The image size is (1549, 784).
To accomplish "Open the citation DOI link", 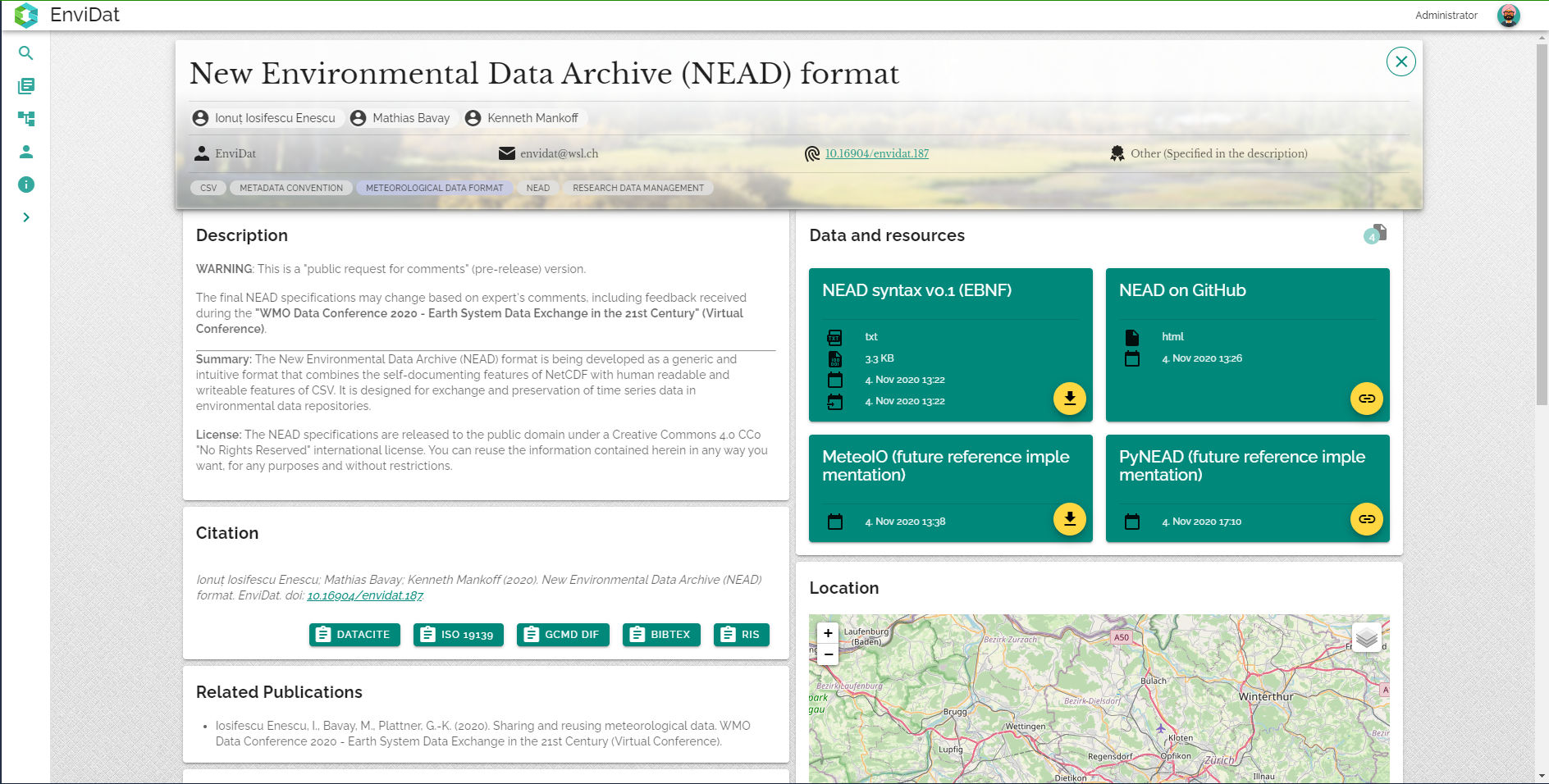I will coord(365,595).
